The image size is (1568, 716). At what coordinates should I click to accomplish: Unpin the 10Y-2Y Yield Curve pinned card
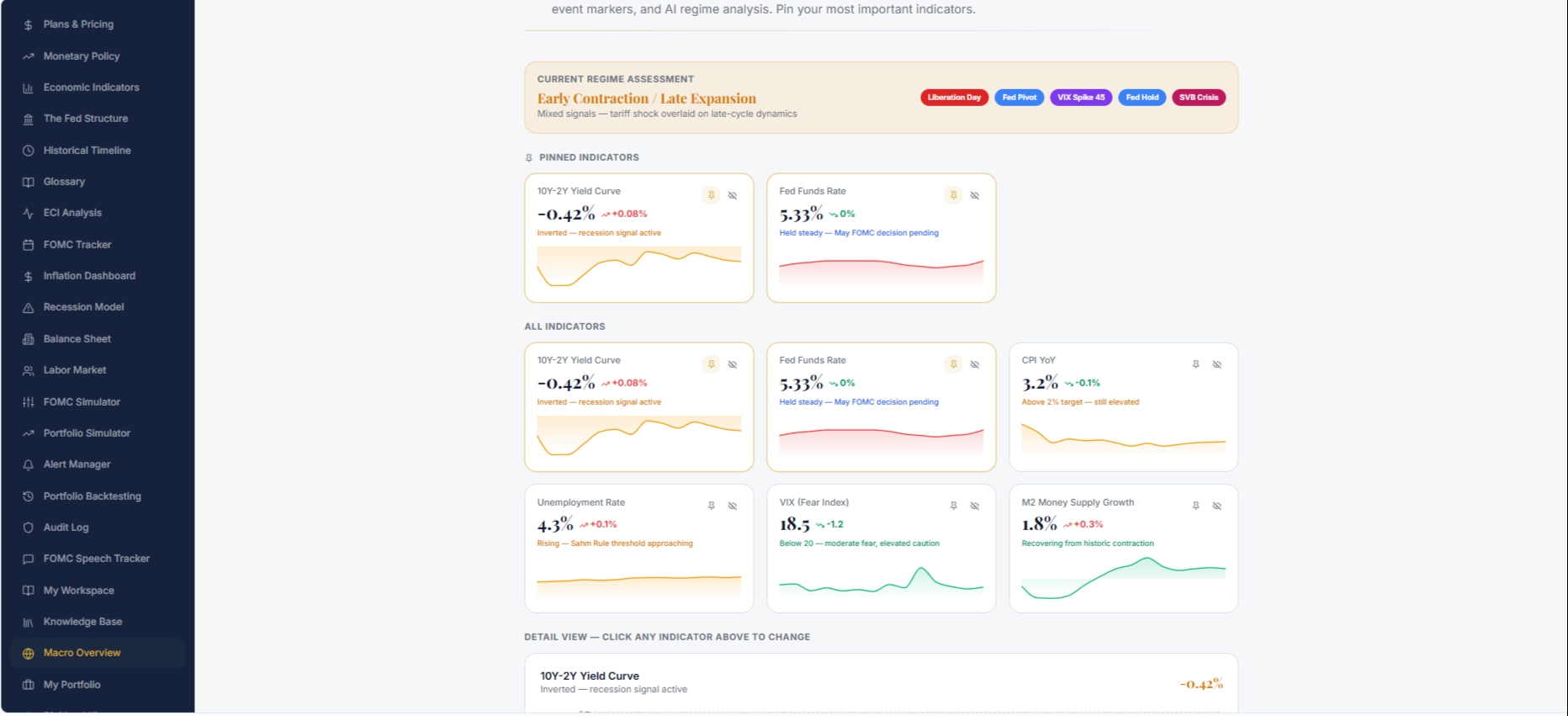(x=712, y=195)
